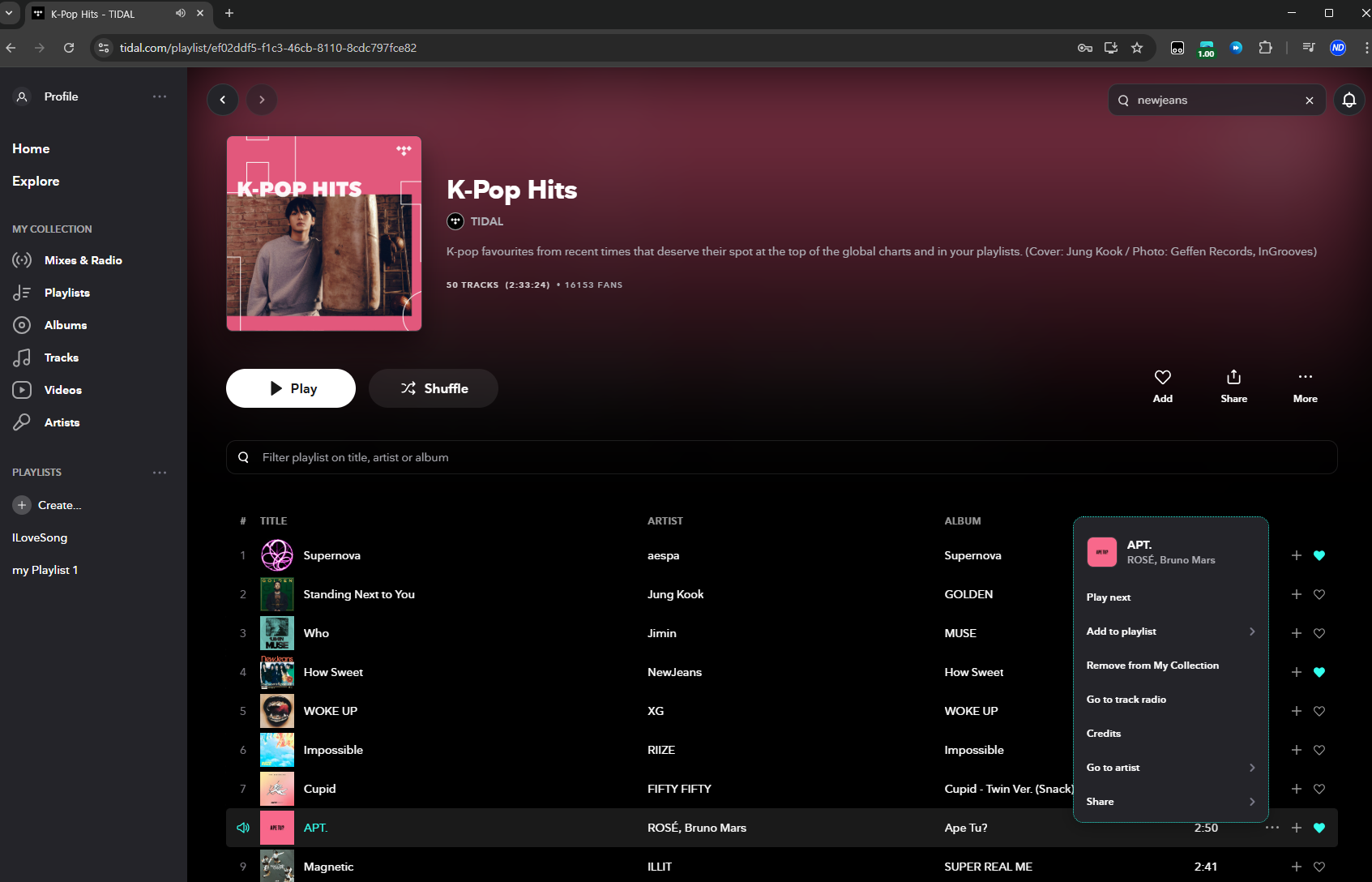Share the K-Pop Hits playlist

1234,387
